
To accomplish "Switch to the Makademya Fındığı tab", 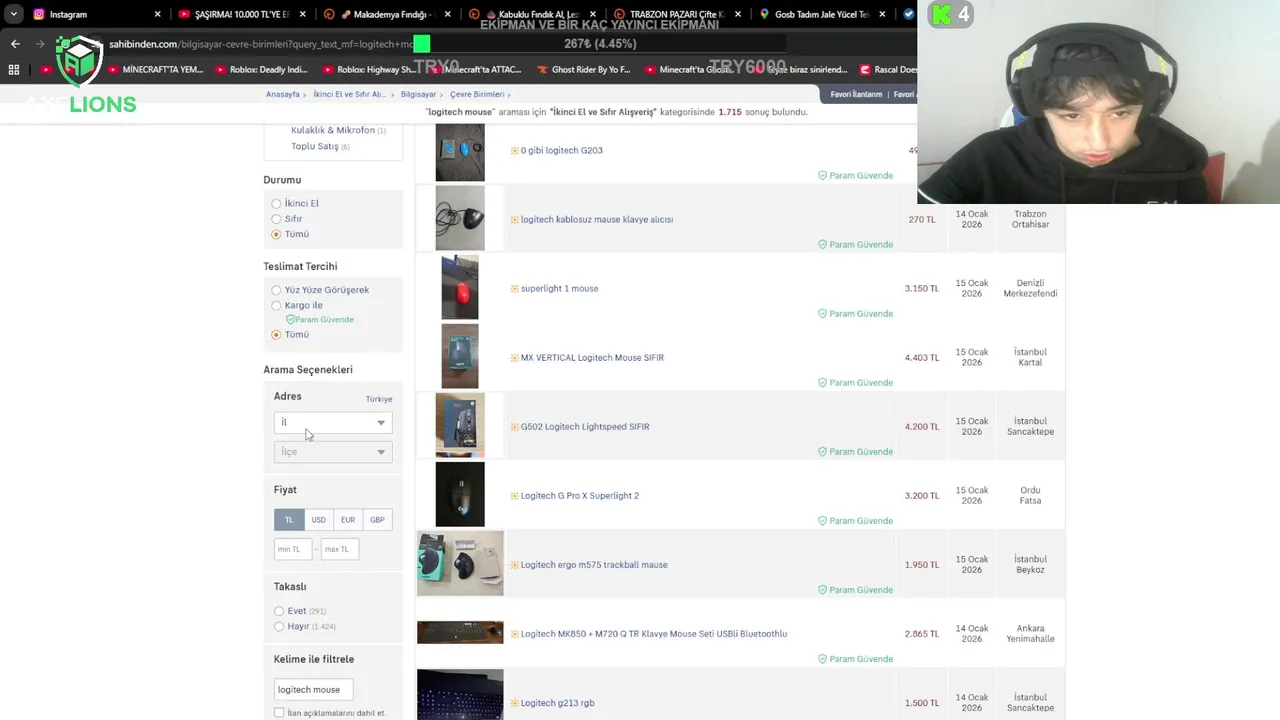I will pos(385,14).
